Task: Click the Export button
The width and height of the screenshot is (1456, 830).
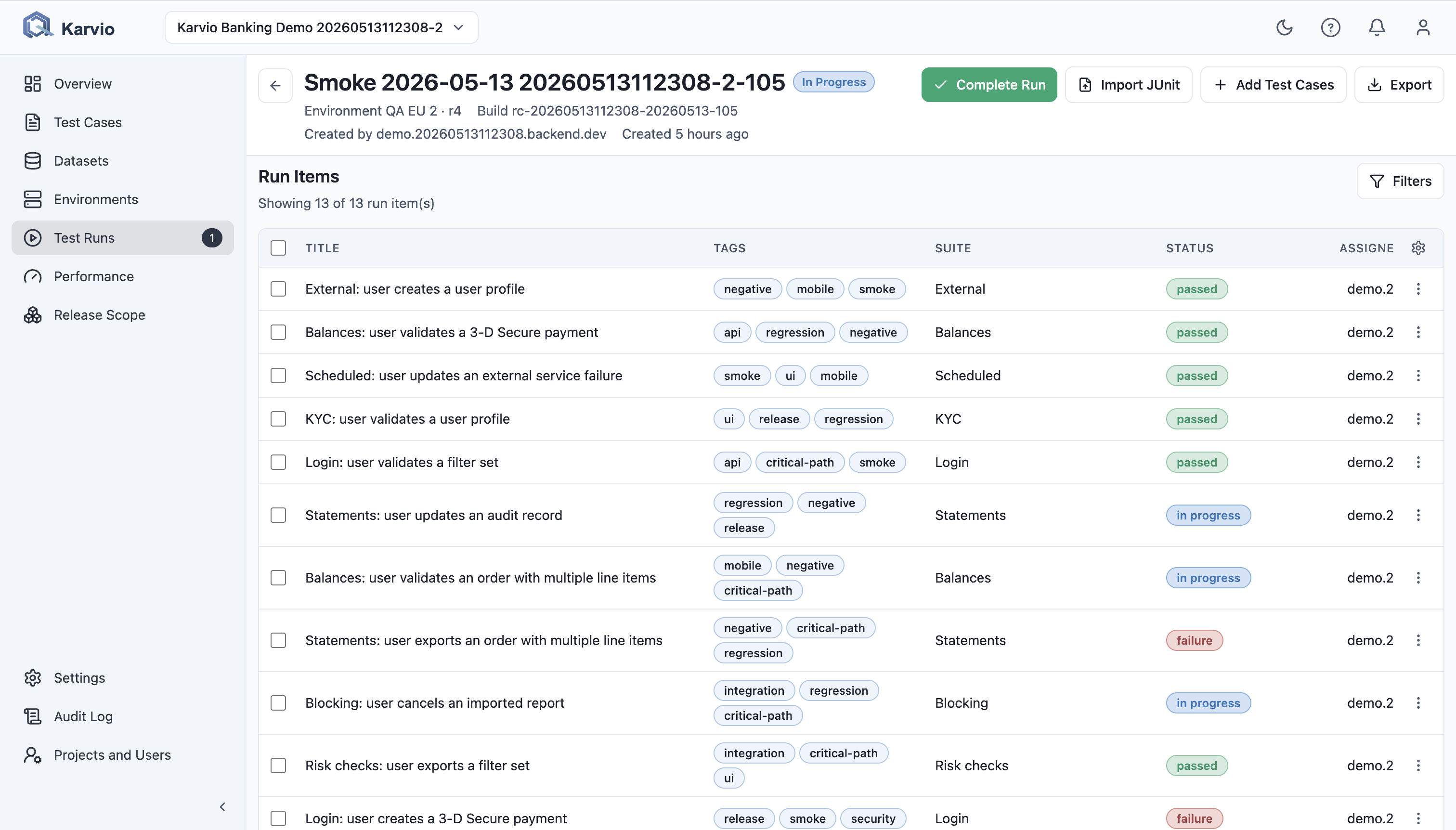Action: click(1399, 85)
